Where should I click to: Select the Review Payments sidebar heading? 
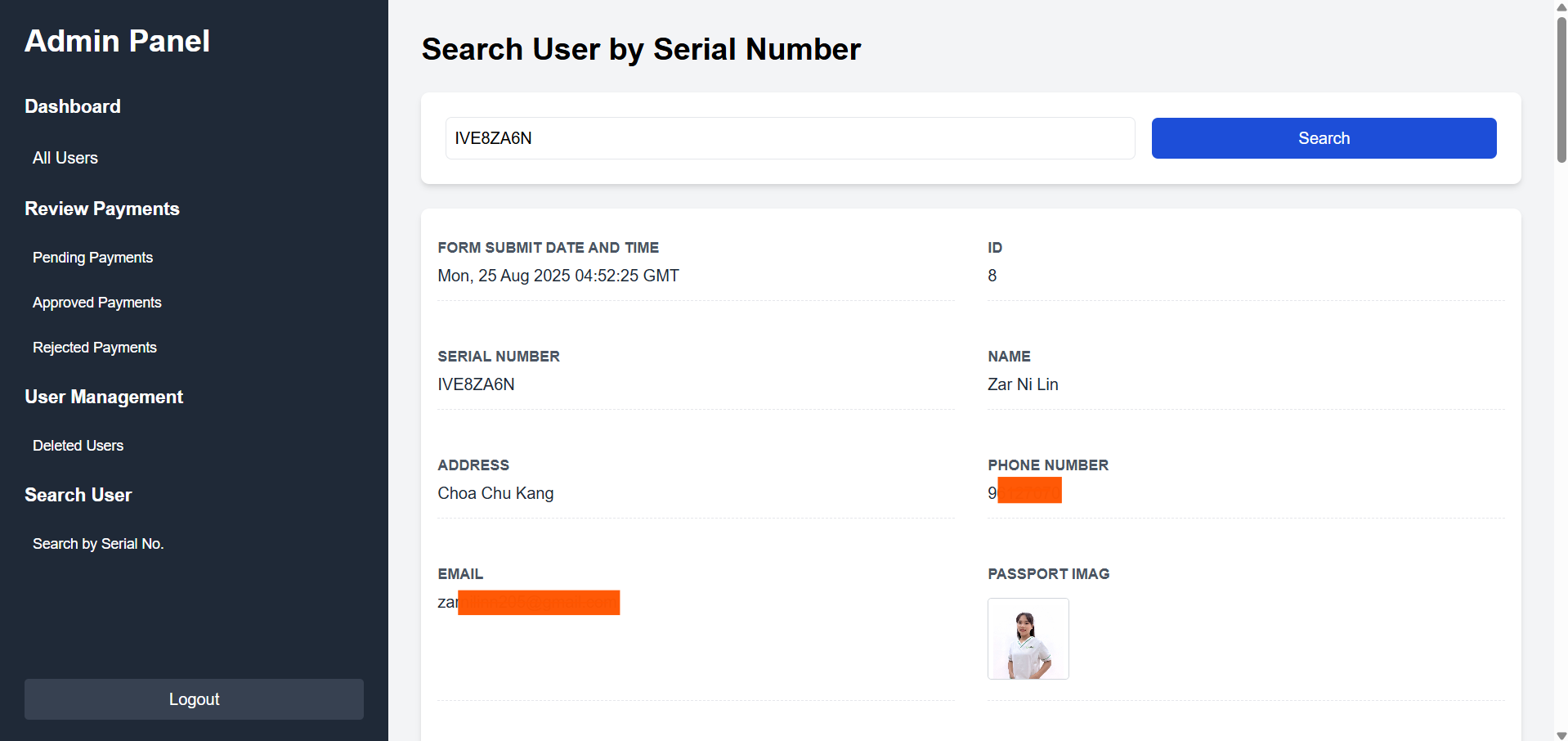102,209
